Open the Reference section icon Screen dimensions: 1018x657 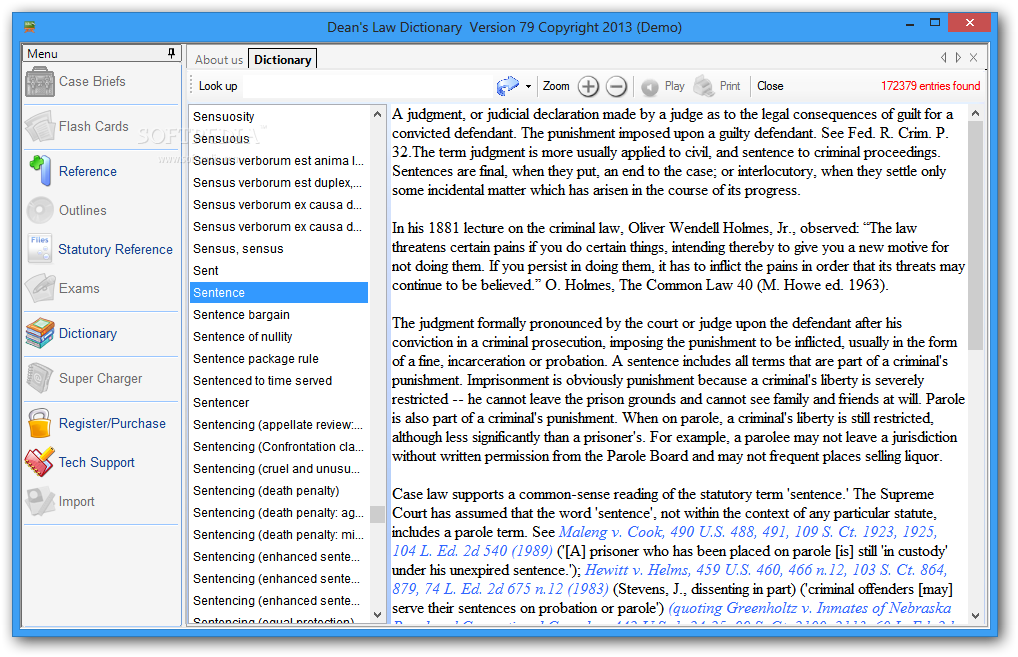click(40, 171)
